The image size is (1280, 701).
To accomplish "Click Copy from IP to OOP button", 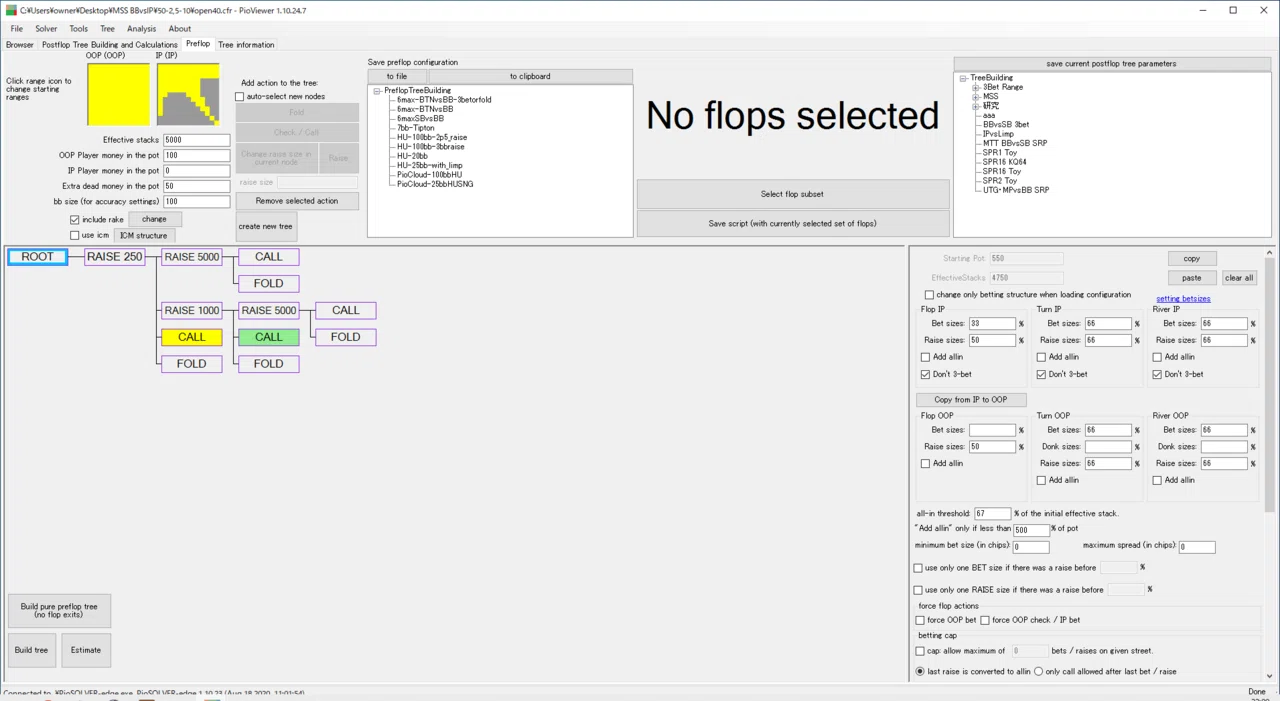I will click(971, 400).
